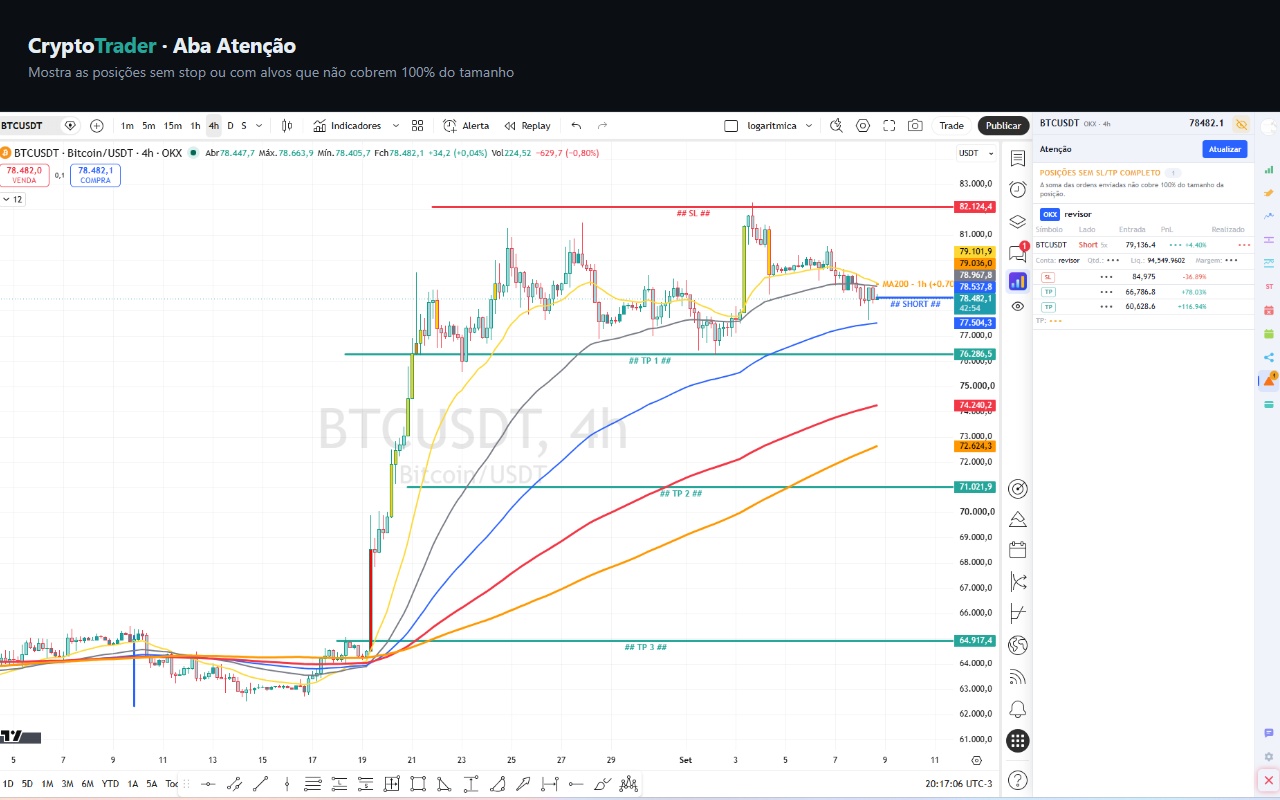Open the logarítmica scale dropdown

[x=808, y=126]
